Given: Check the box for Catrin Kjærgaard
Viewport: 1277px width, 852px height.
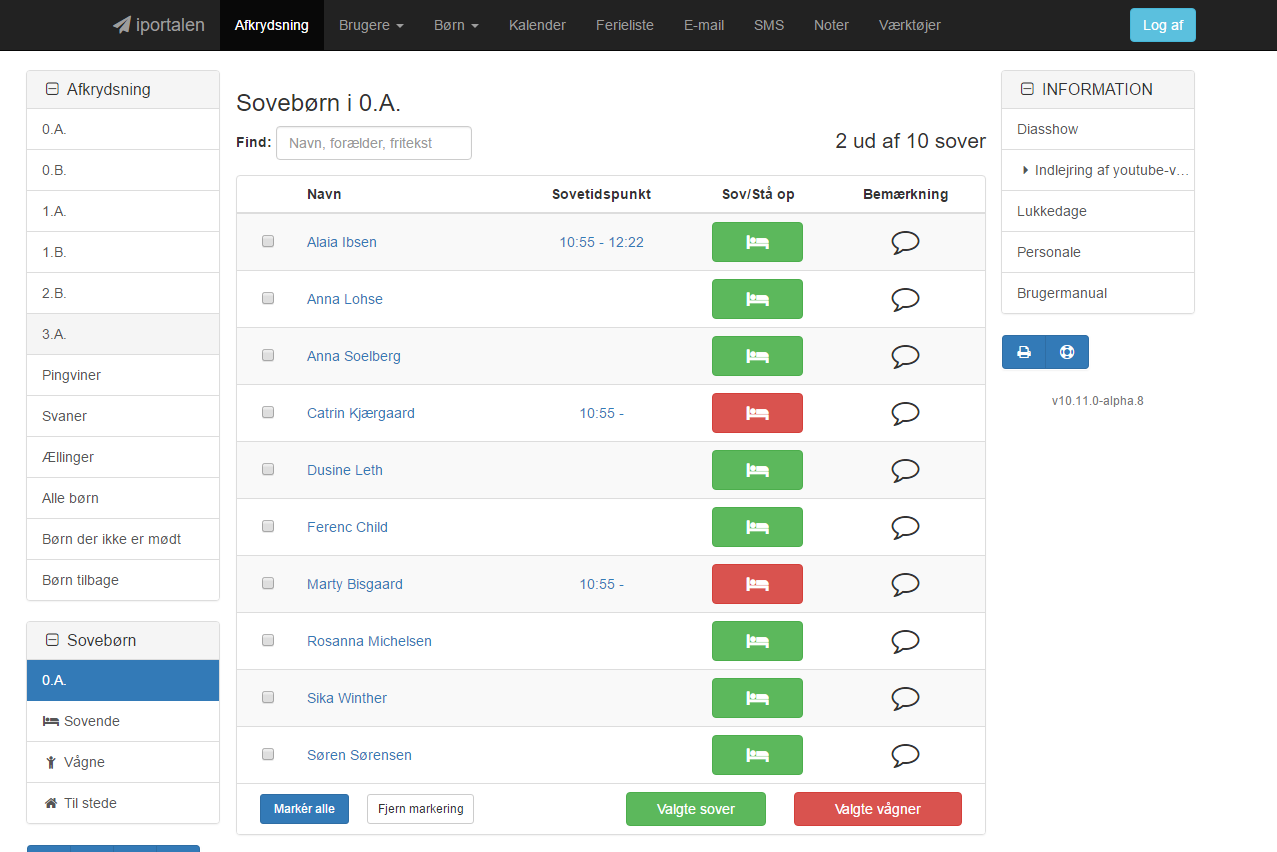Looking at the screenshot, I should (x=268, y=412).
